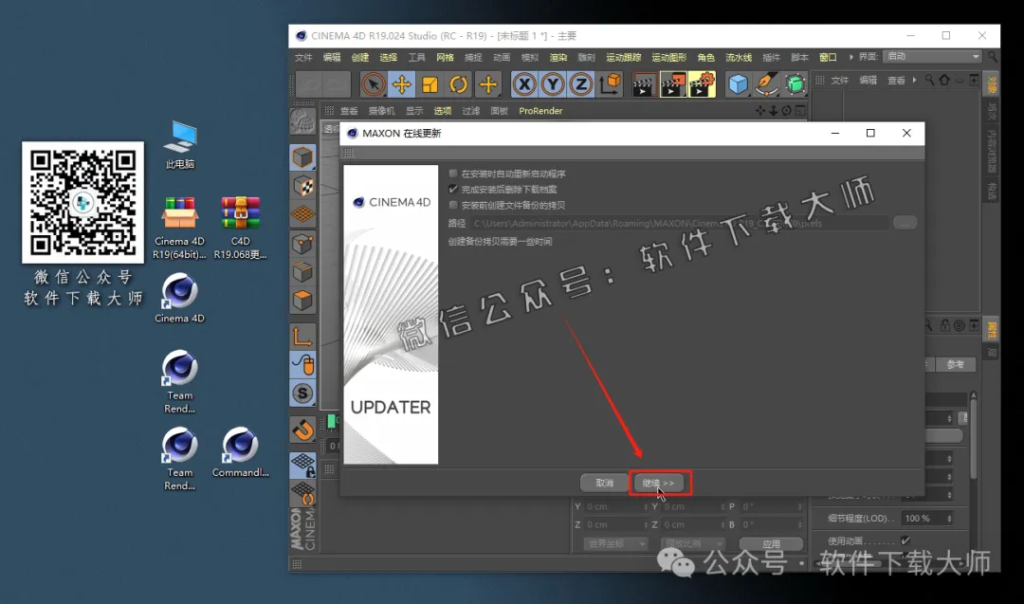
Task: Click the cube primitive icon
Action: 738,84
